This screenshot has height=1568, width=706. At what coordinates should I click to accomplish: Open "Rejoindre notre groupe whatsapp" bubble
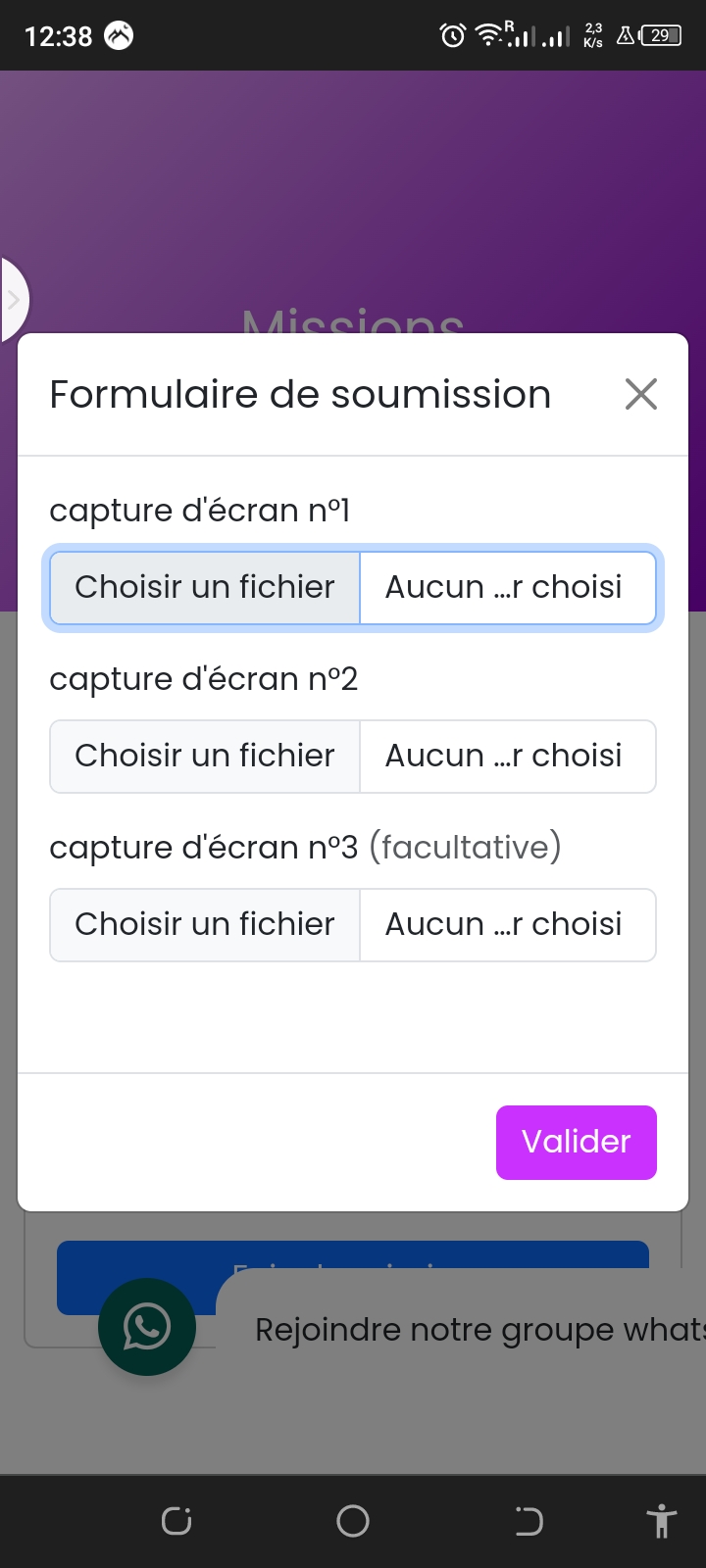coord(471,1330)
